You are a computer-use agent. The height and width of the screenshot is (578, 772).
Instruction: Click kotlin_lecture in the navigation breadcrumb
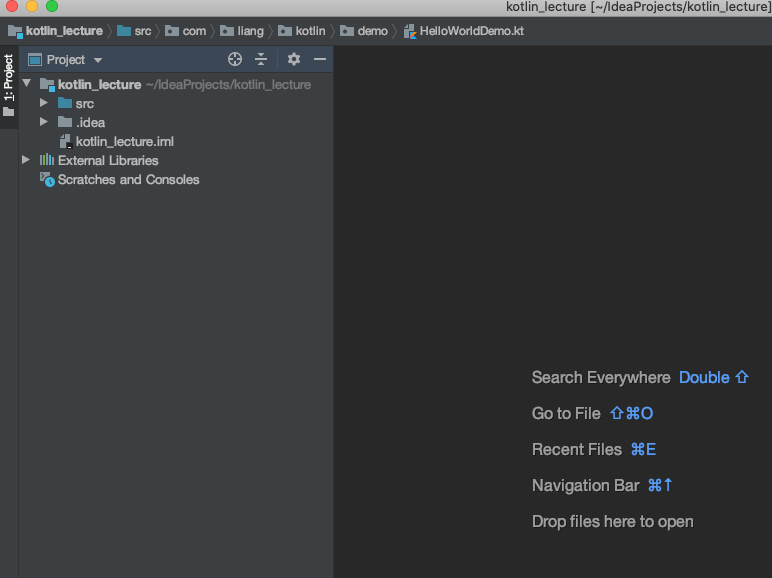(x=64, y=31)
